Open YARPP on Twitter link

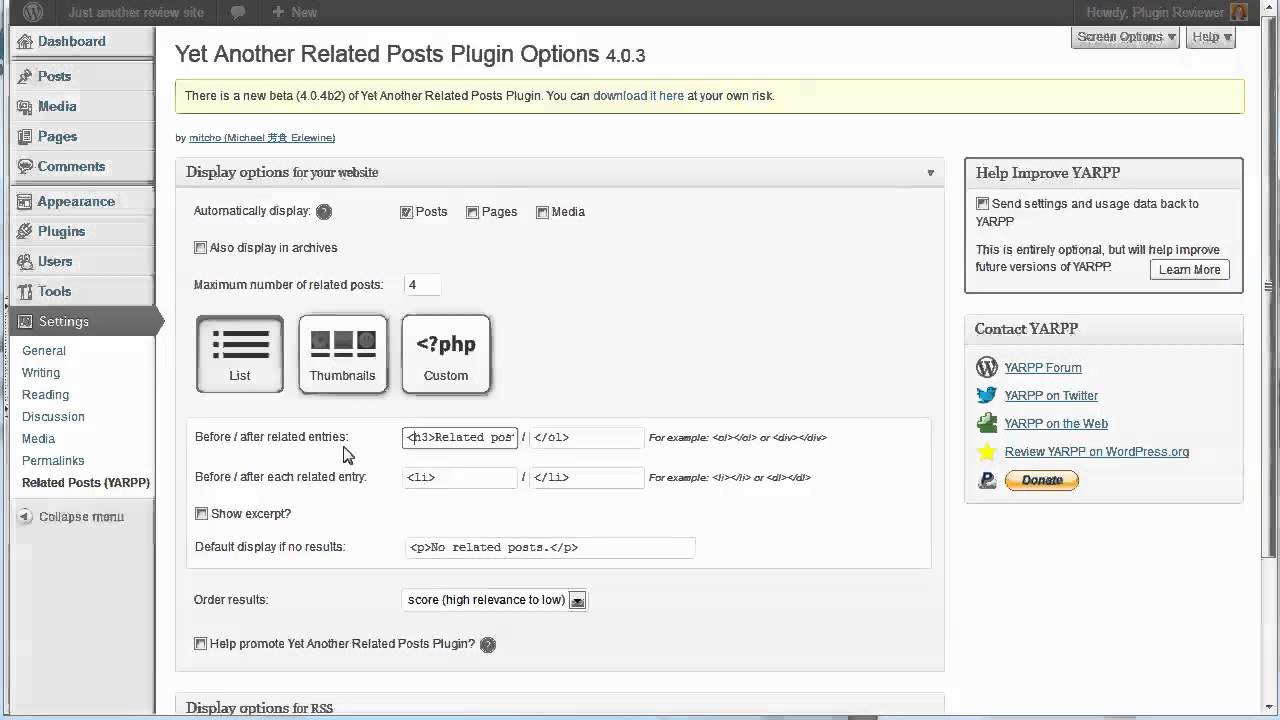1051,396
